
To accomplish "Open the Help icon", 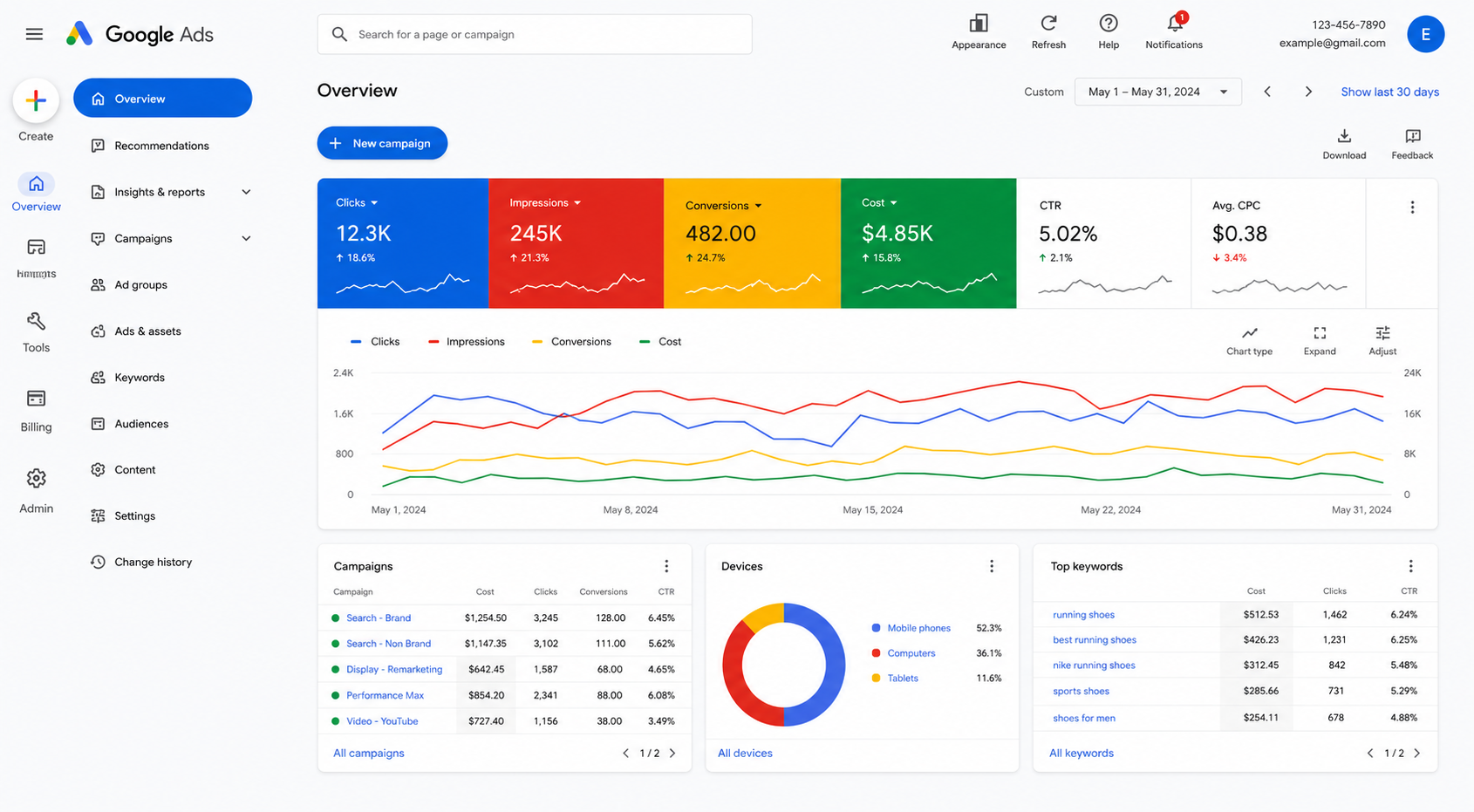I will (1109, 32).
